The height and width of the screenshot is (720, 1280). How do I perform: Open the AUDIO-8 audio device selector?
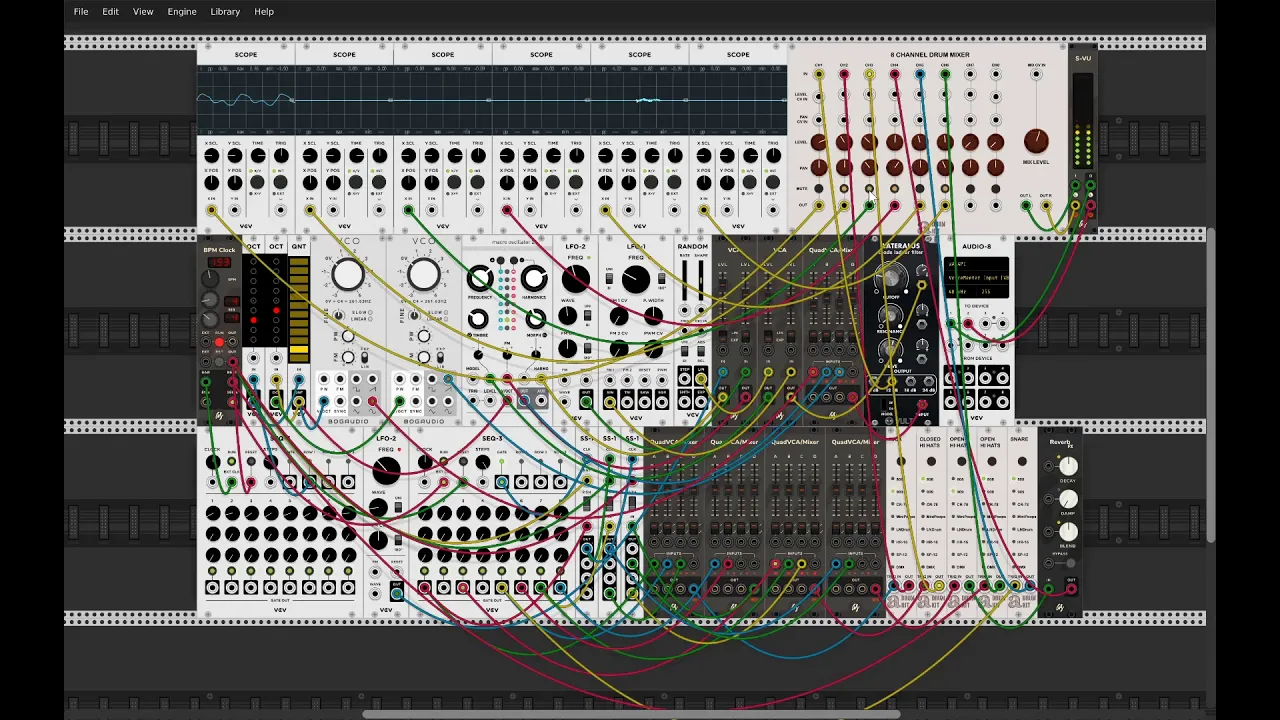[x=976, y=278]
